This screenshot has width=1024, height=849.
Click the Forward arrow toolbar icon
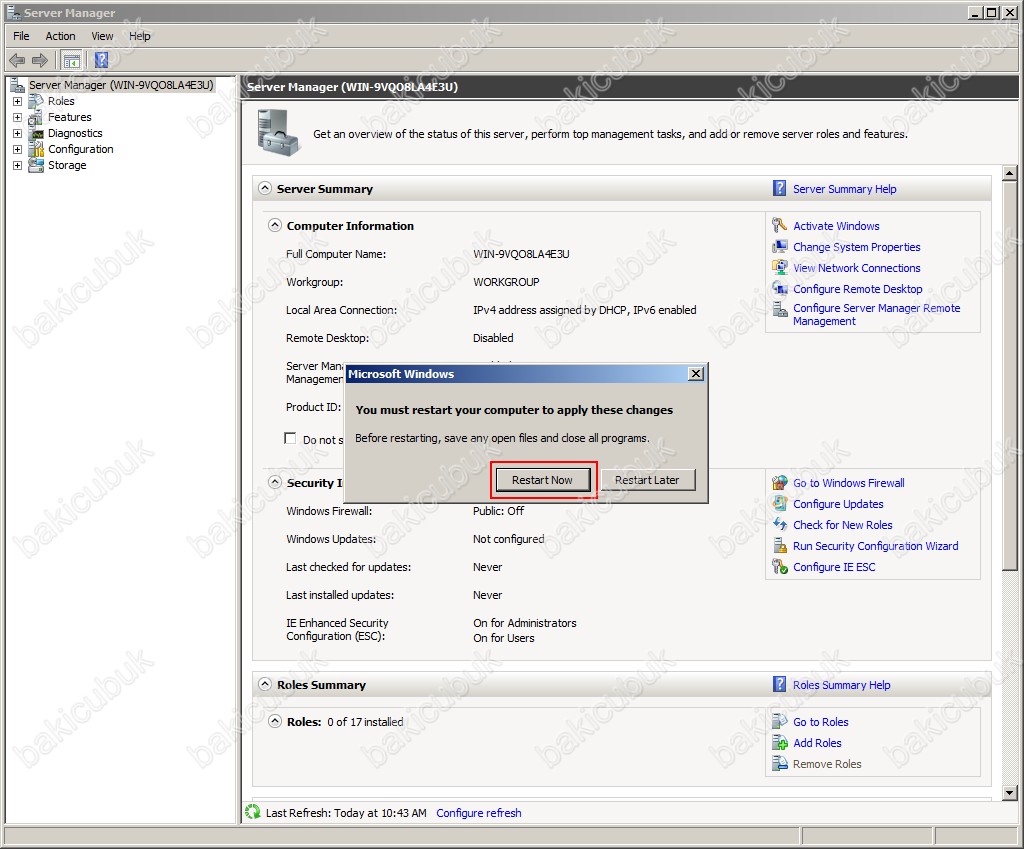[40, 61]
